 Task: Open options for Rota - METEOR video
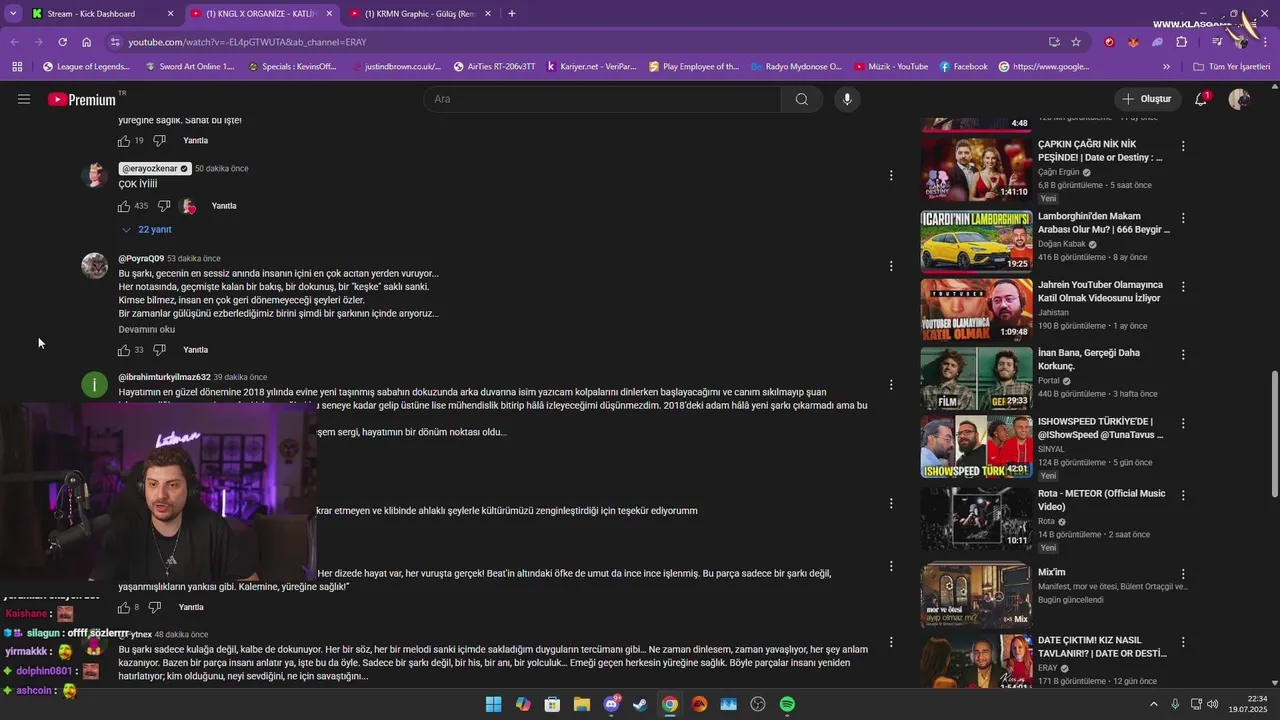point(1183,495)
